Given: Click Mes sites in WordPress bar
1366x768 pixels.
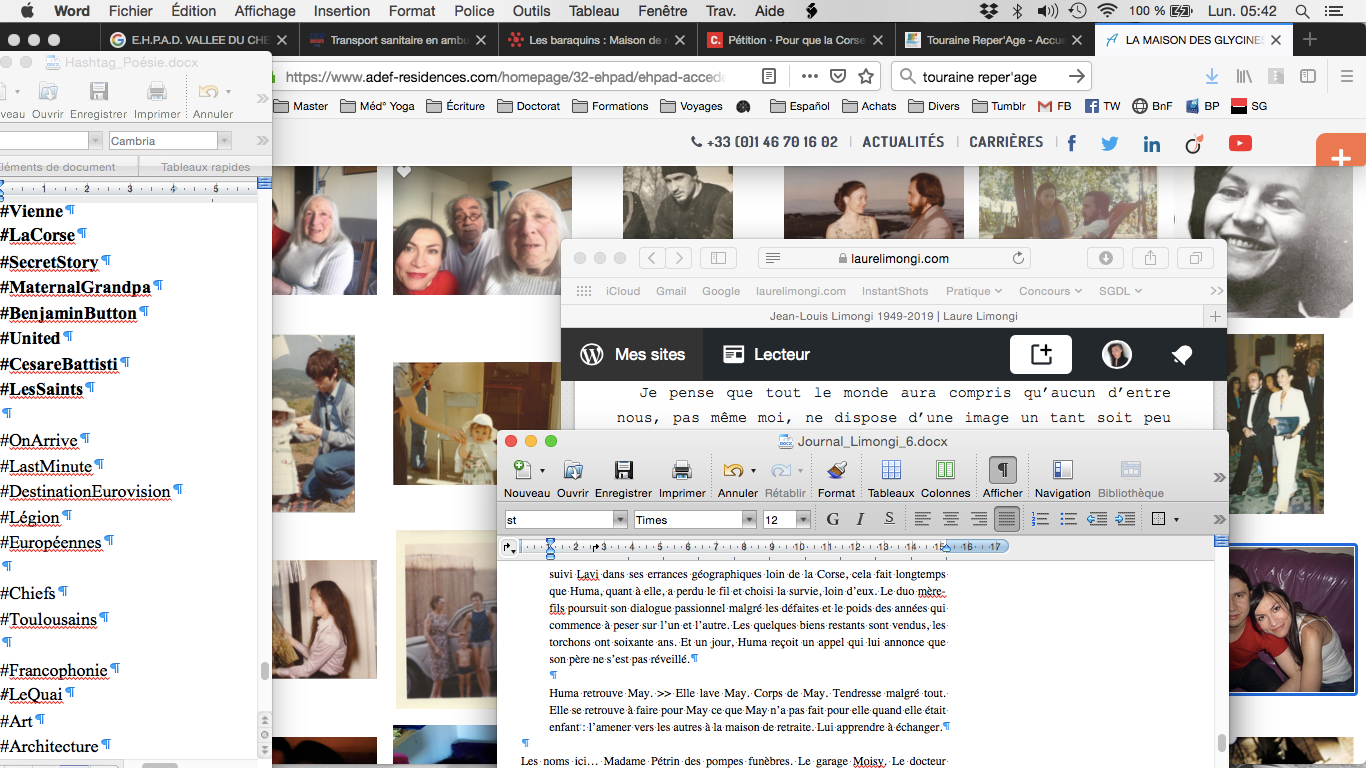Looking at the screenshot, I should 632,354.
